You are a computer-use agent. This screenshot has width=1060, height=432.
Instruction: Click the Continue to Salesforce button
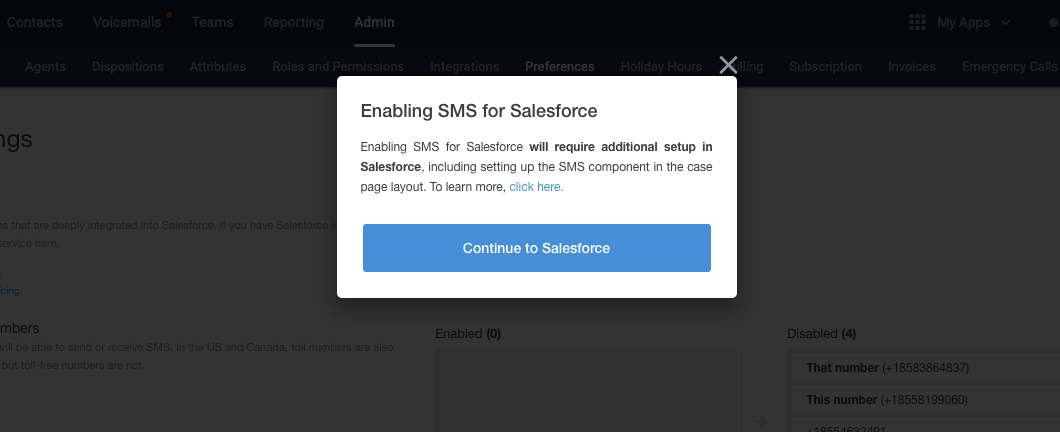(x=537, y=248)
